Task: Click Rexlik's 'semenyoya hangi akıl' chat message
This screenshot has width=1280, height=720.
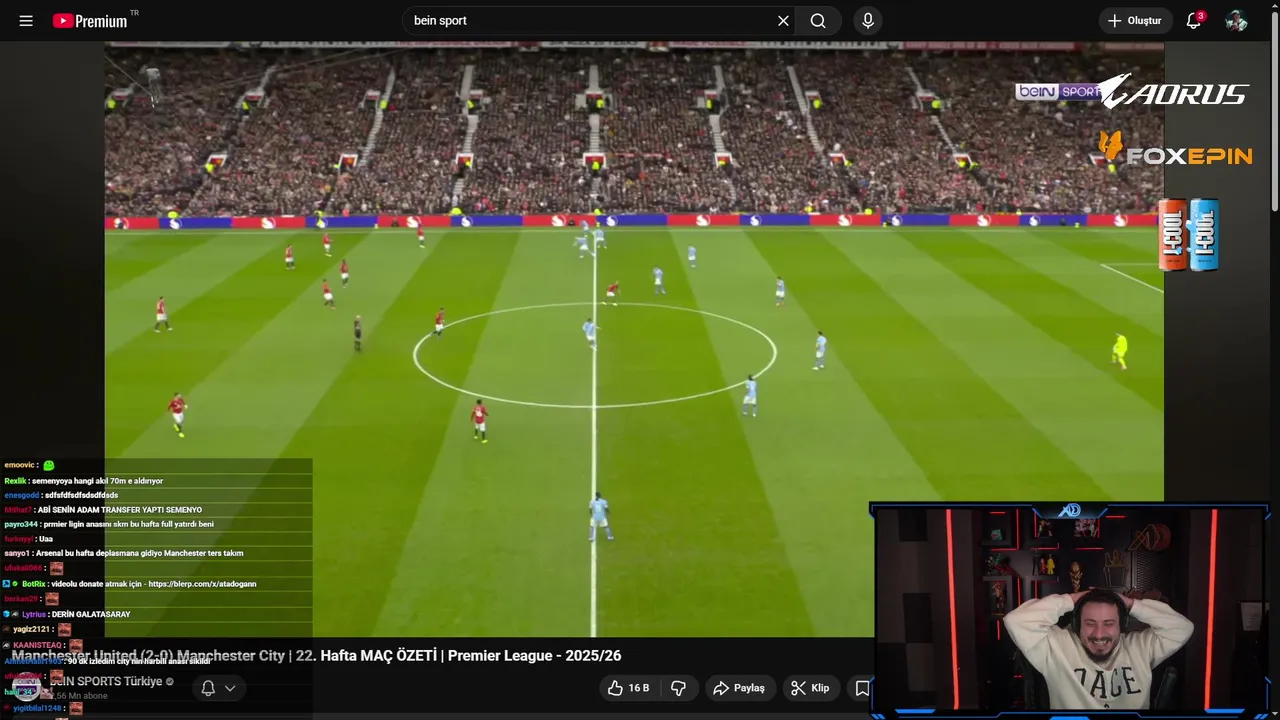Action: coord(84,481)
